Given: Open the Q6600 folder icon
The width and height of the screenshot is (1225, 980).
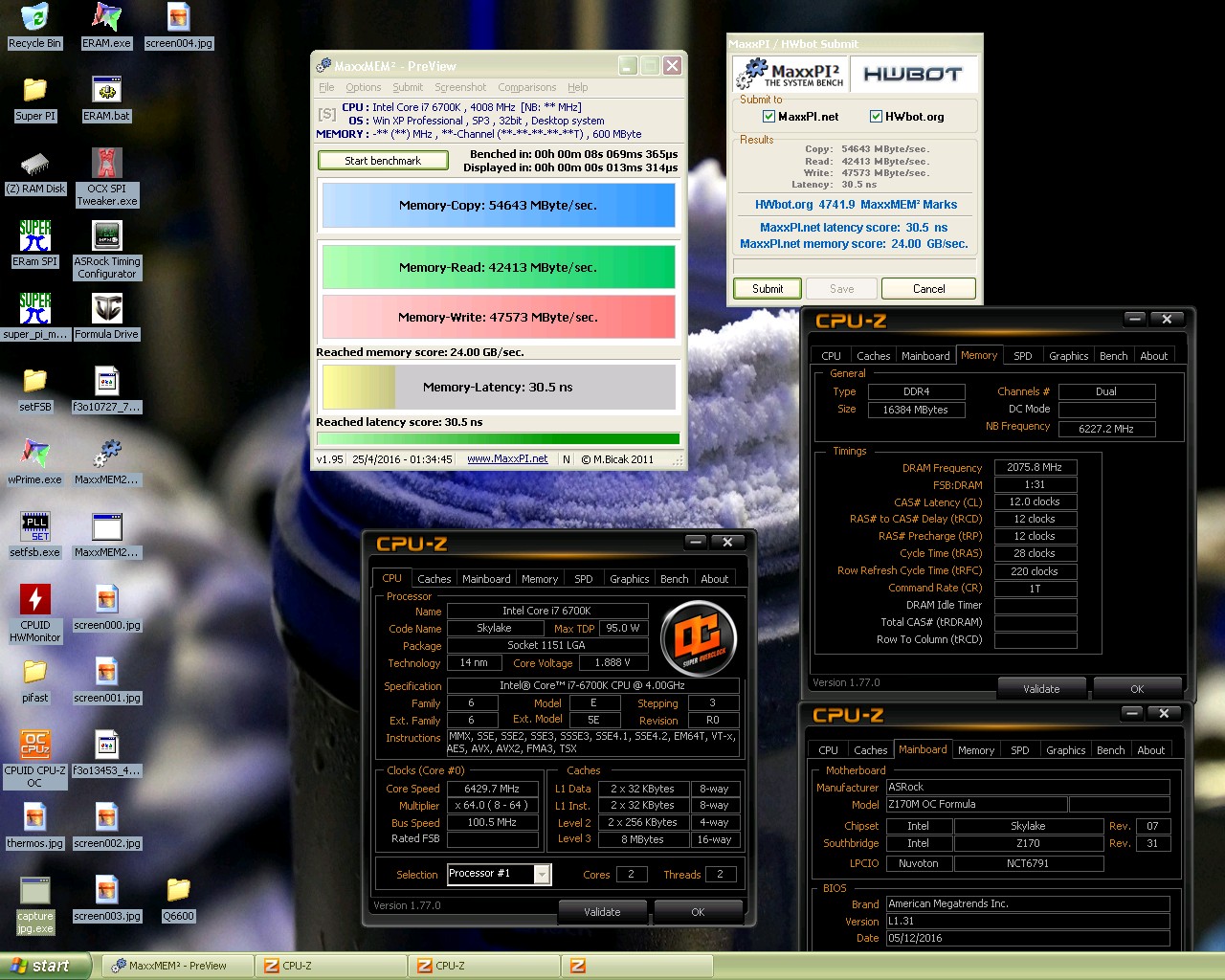Looking at the screenshot, I should 179,899.
